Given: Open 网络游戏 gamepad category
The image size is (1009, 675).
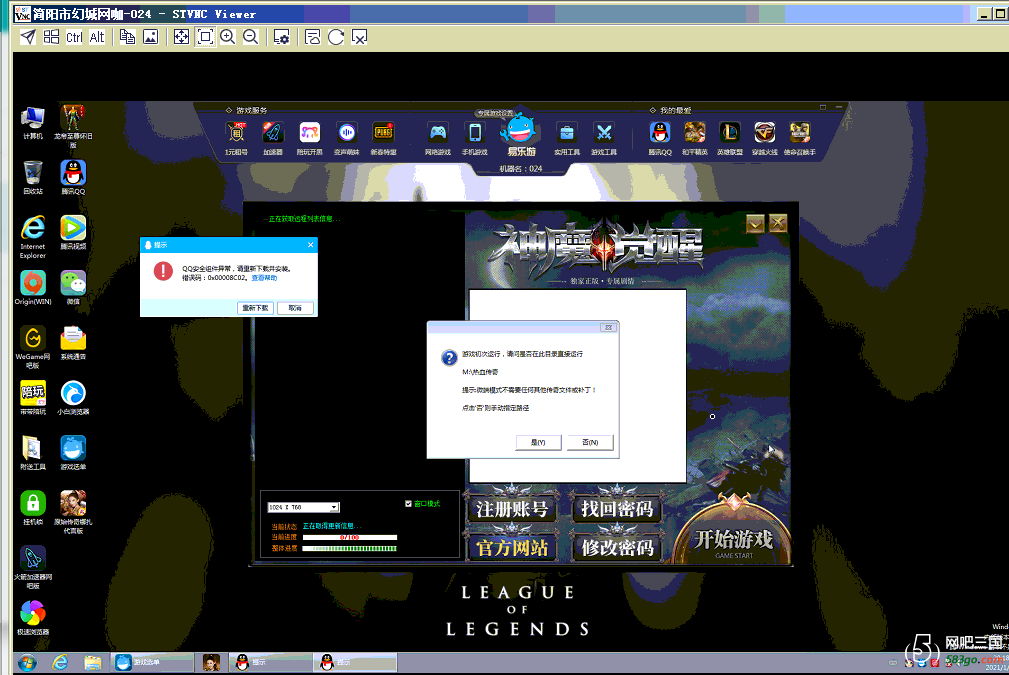Looking at the screenshot, I should pos(438,138).
